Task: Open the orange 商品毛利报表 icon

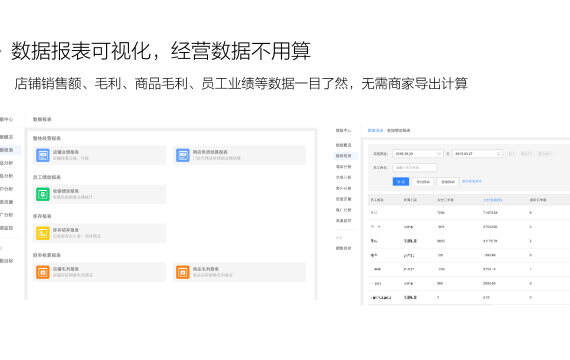Action: tap(182, 272)
